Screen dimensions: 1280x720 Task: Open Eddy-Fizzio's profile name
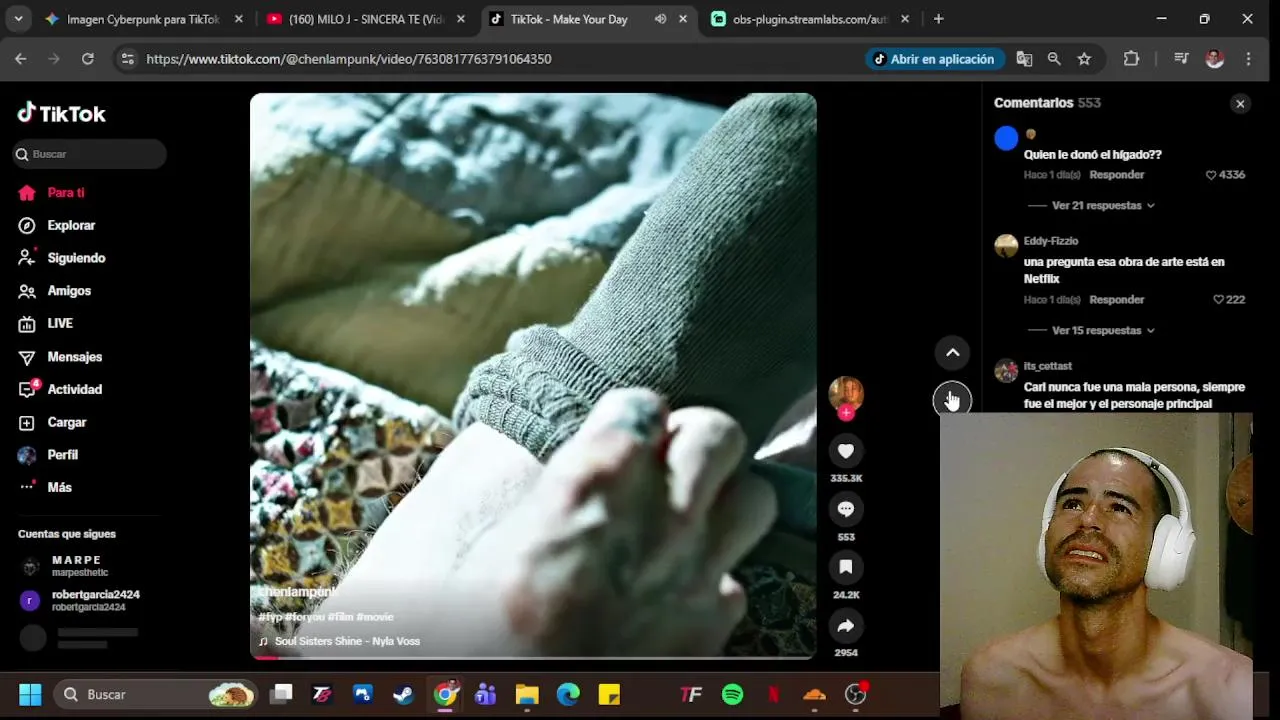(1051, 241)
